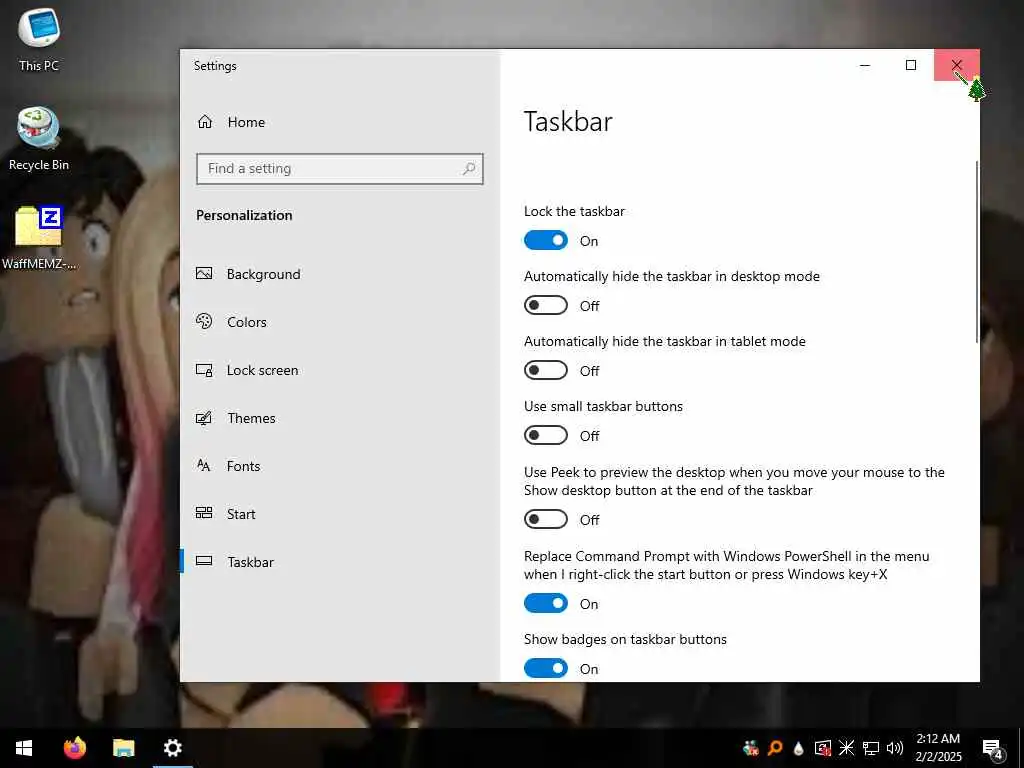The image size is (1024, 768).
Task: Open Start settings page
Action: pos(225,514)
